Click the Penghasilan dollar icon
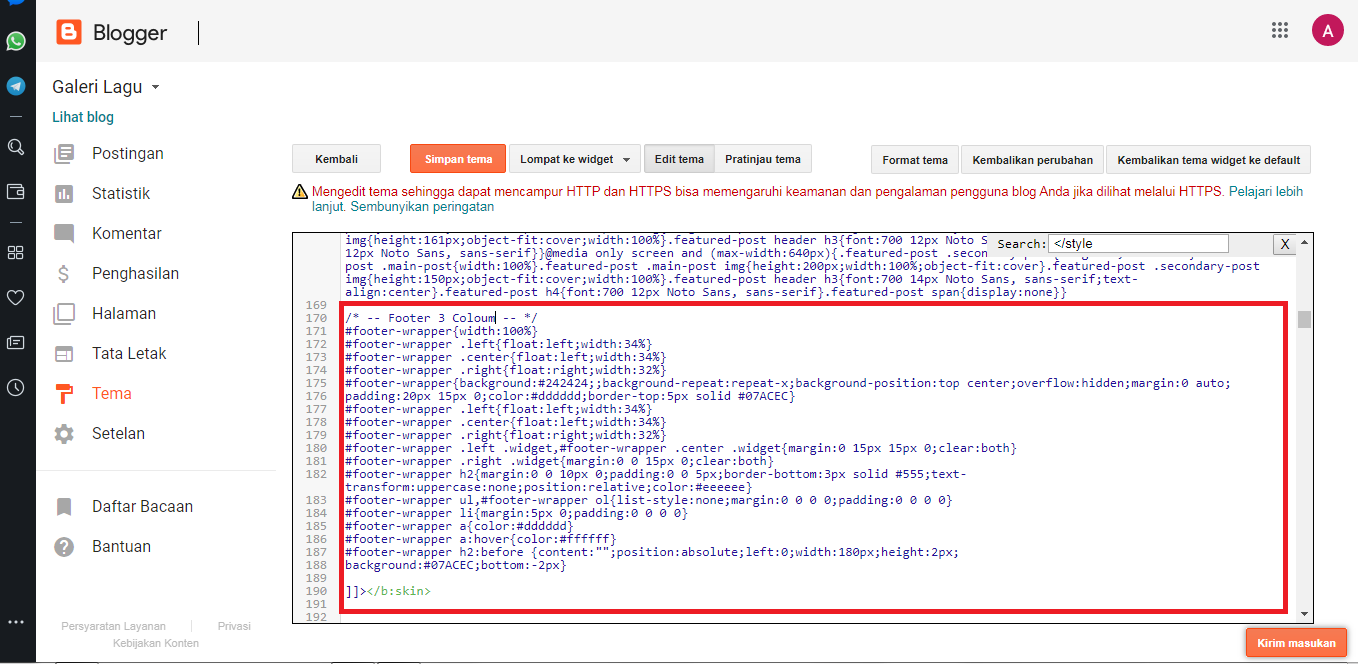This screenshot has height=666, width=1358. click(x=64, y=273)
